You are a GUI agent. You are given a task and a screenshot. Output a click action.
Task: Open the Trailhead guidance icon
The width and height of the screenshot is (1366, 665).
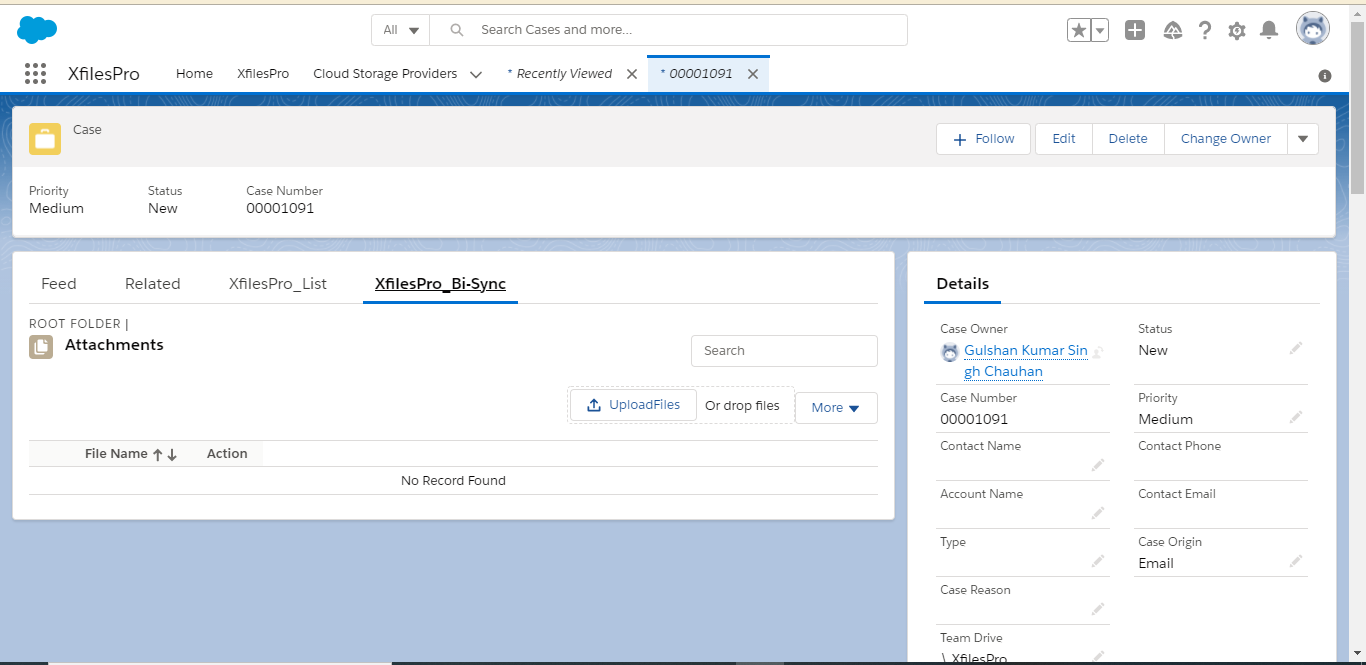pos(1173,30)
